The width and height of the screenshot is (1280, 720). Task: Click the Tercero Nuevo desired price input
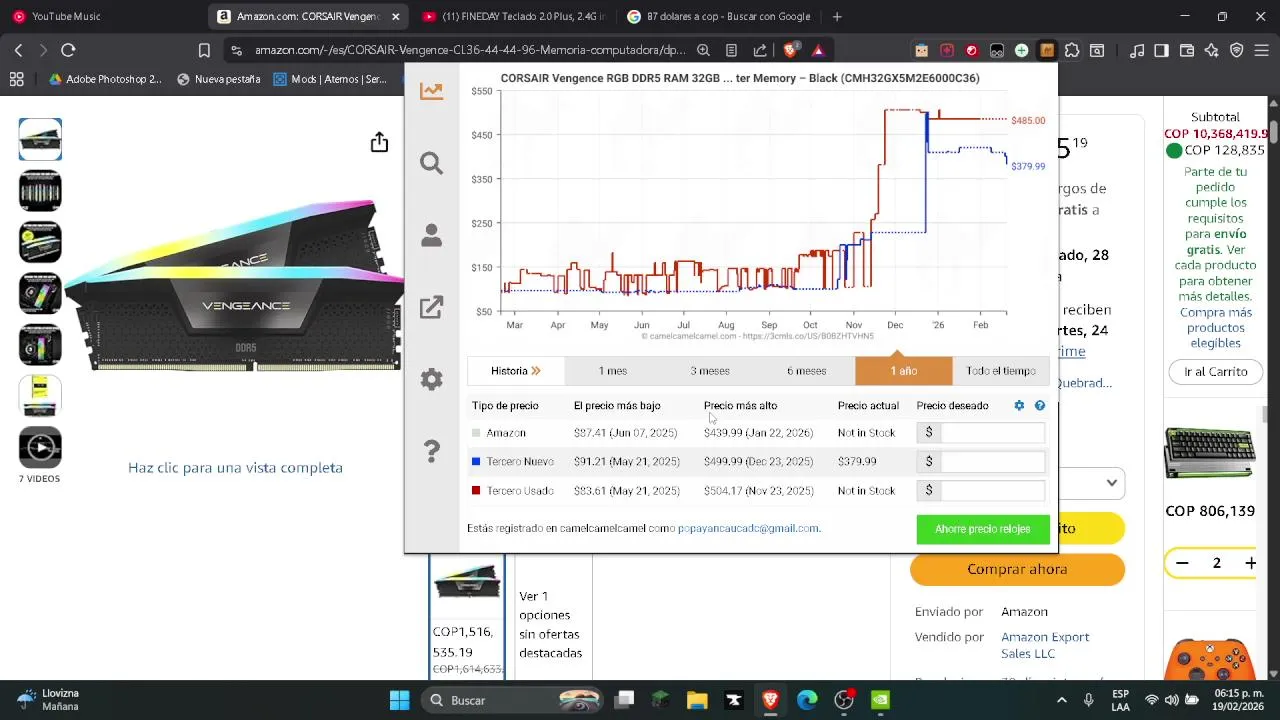992,462
